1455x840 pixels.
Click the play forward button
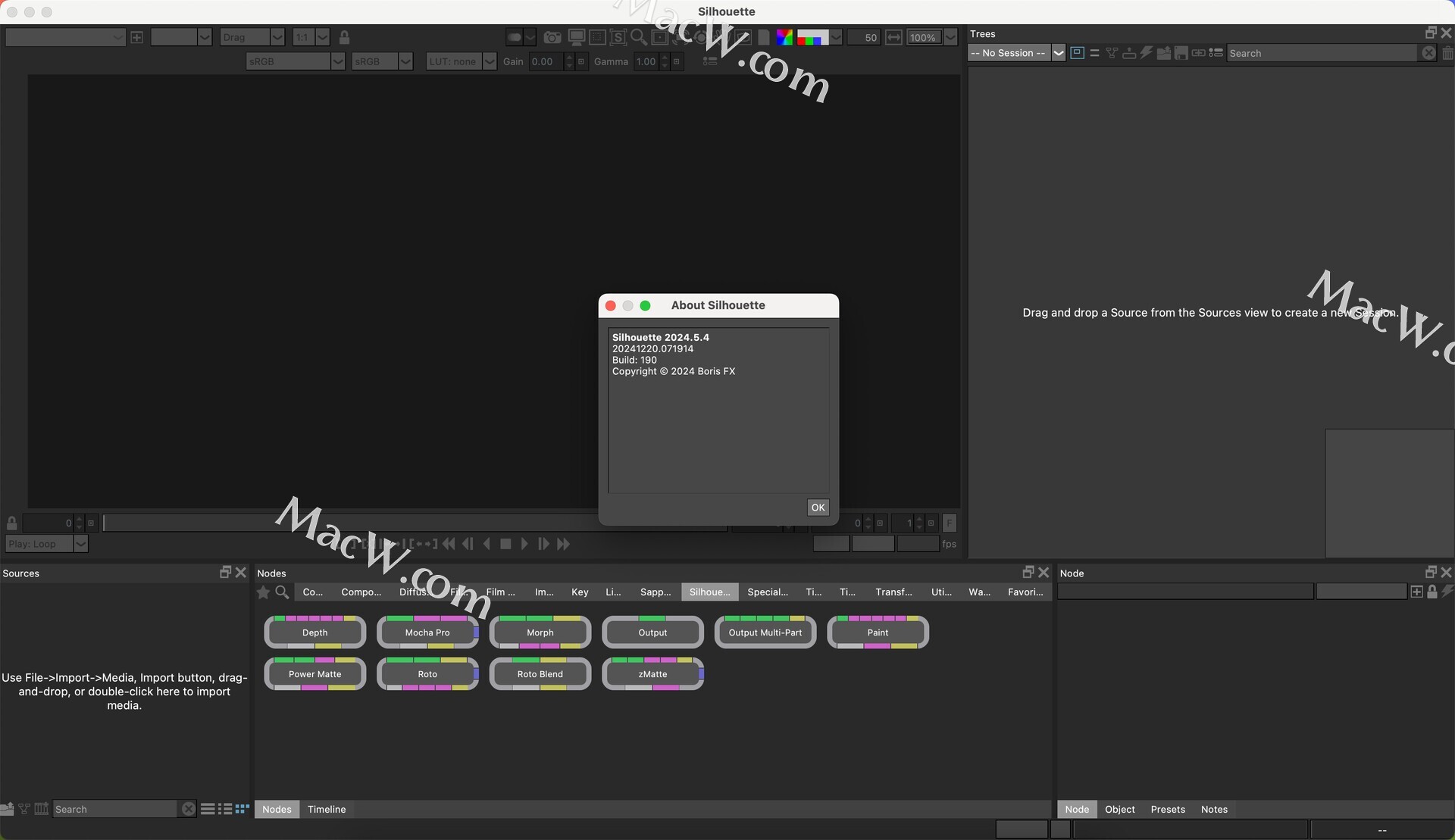524,544
